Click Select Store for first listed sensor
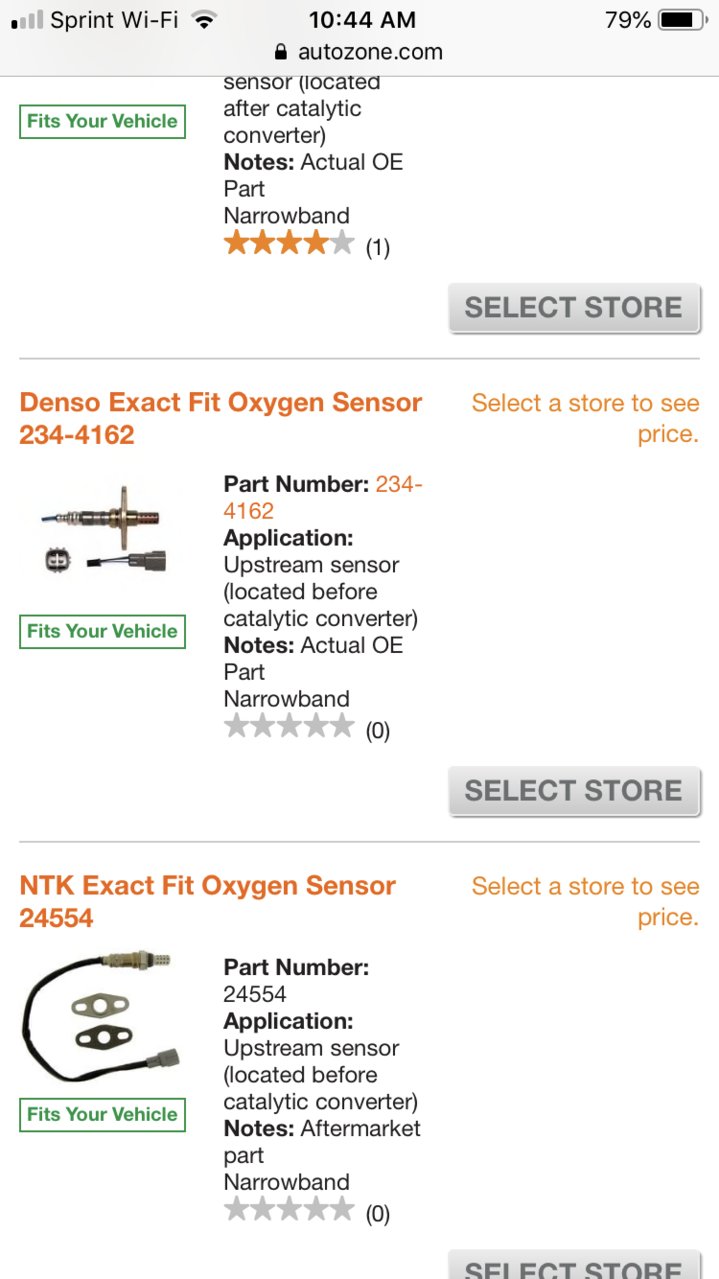 coord(574,308)
